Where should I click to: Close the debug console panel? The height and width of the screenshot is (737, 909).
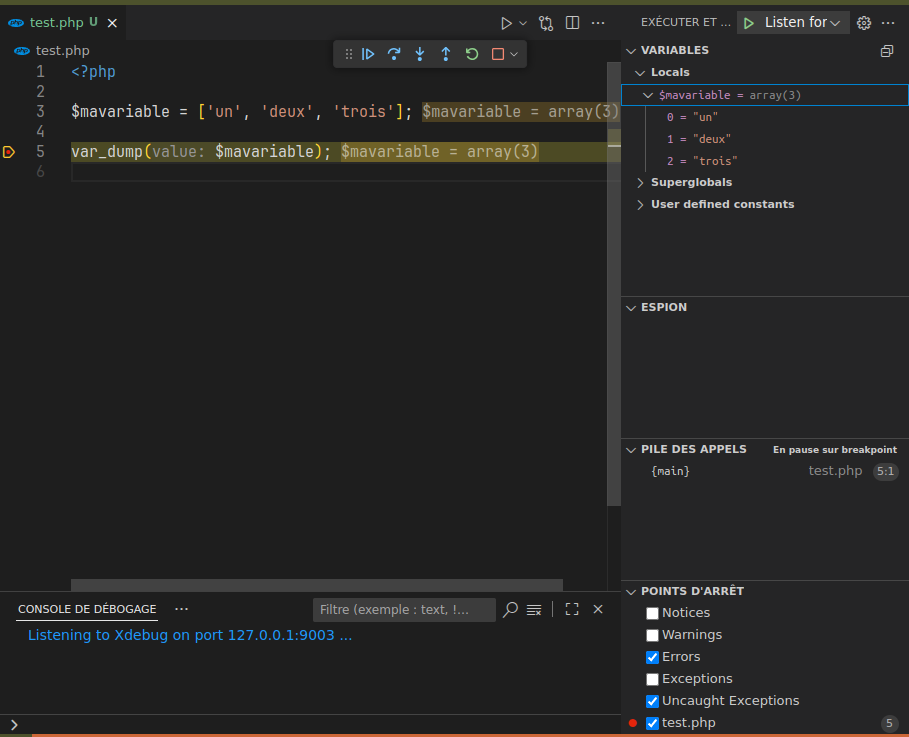598,609
